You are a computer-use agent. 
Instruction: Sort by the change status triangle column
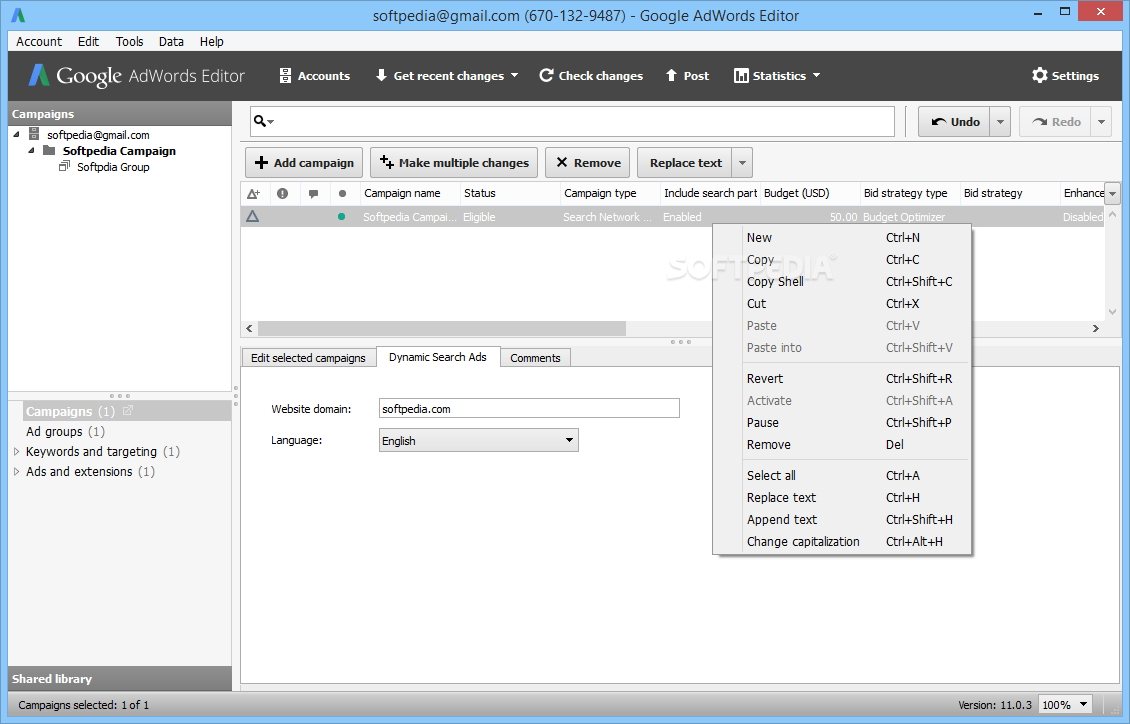(x=254, y=193)
